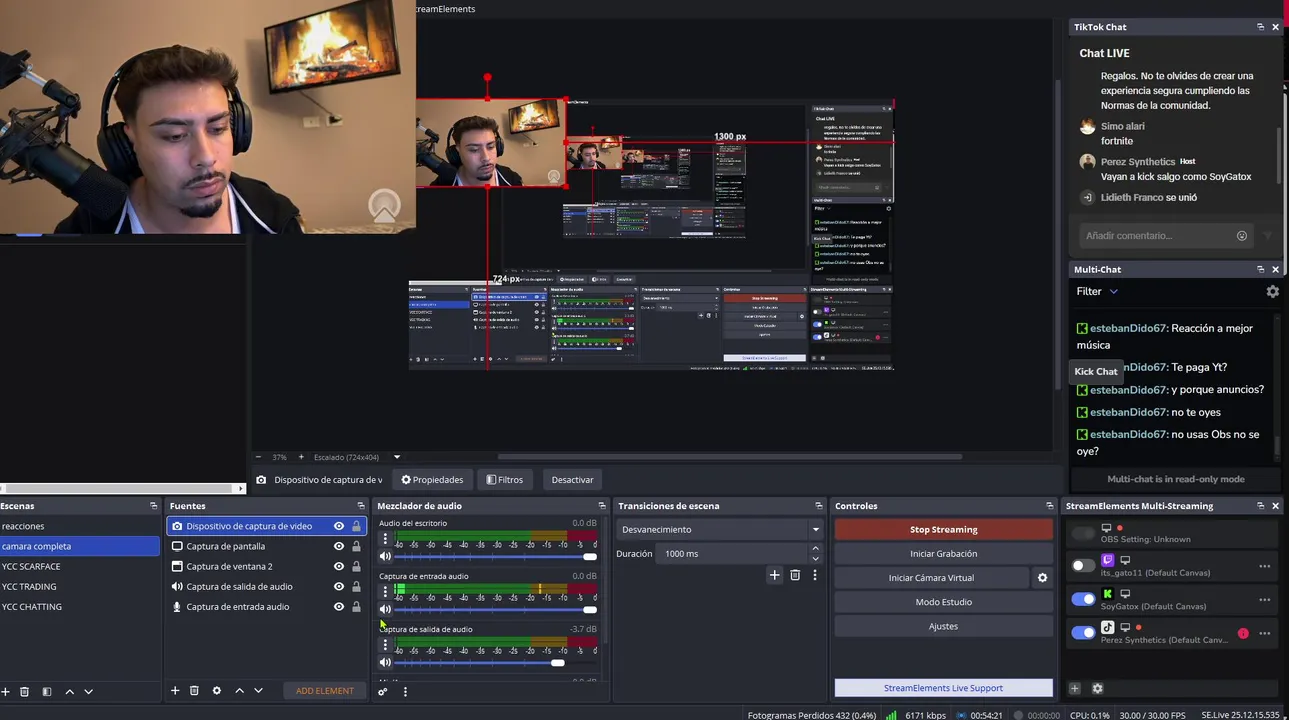Open Captura de entrada audio three-dot menu
The image size is (1289, 720).
point(385,592)
